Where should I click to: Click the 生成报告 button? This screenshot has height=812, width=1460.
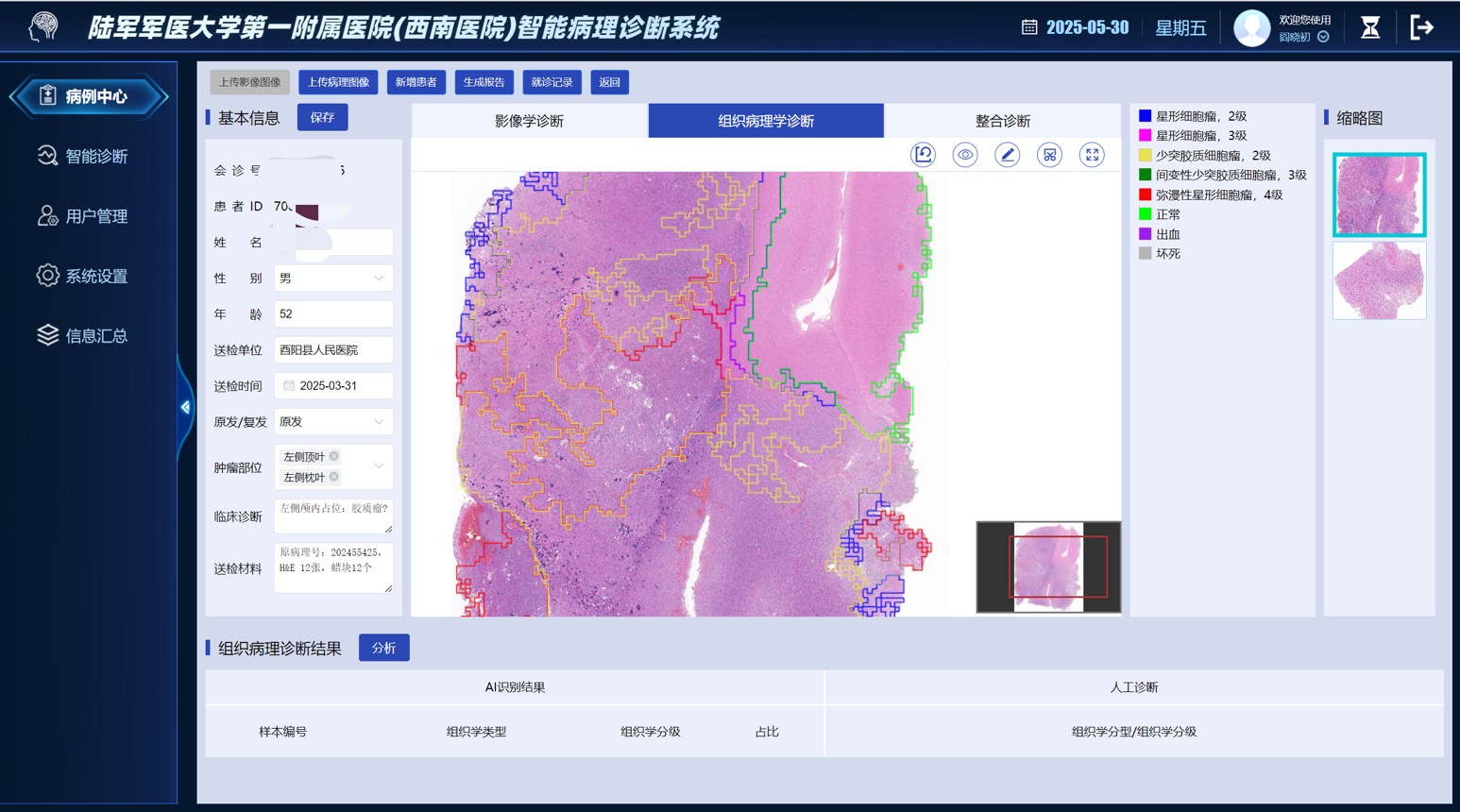pos(484,82)
